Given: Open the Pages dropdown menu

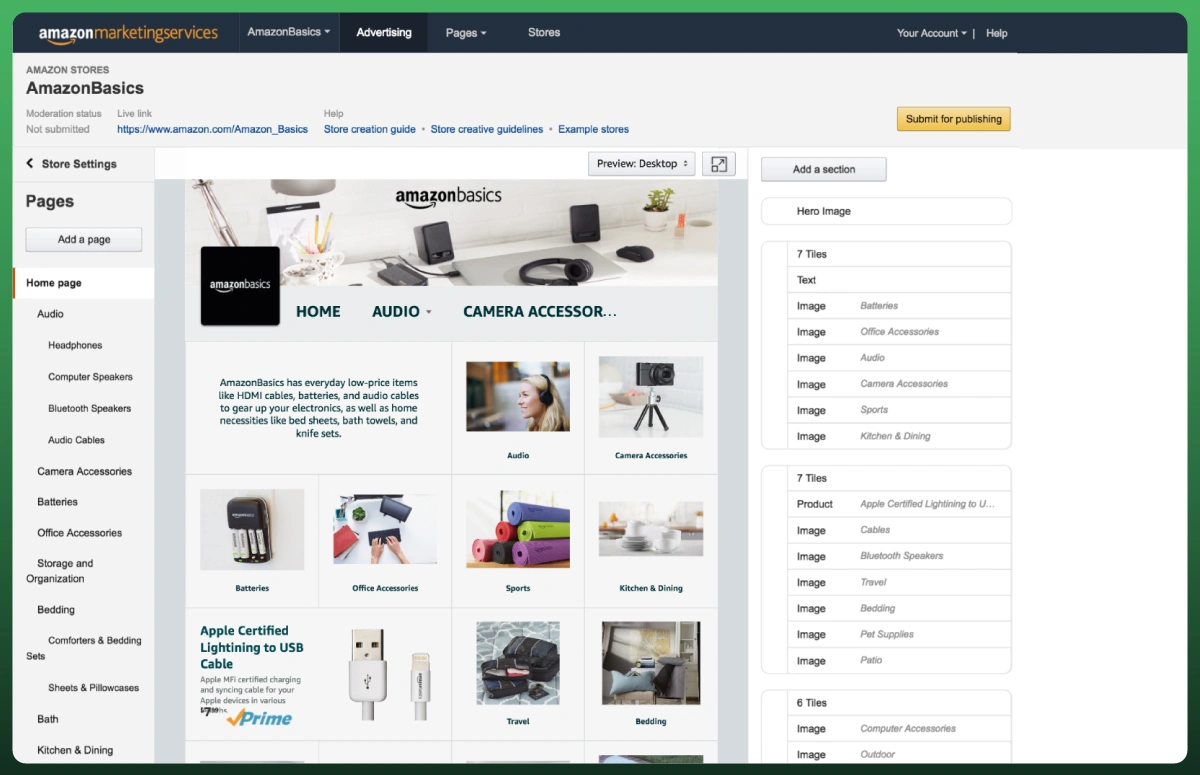Looking at the screenshot, I should (x=466, y=33).
